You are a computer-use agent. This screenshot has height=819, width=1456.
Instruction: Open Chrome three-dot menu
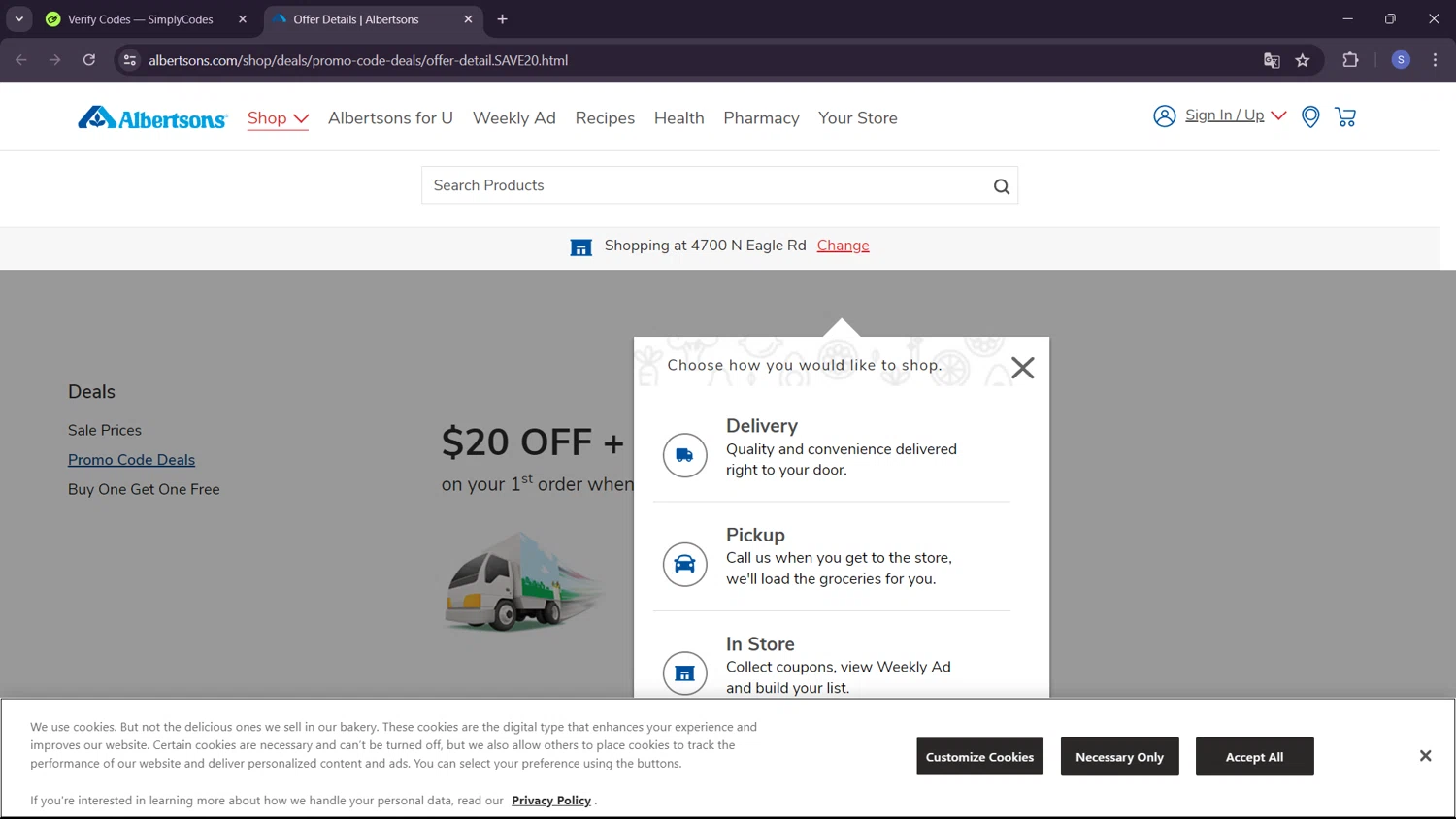[x=1435, y=60]
